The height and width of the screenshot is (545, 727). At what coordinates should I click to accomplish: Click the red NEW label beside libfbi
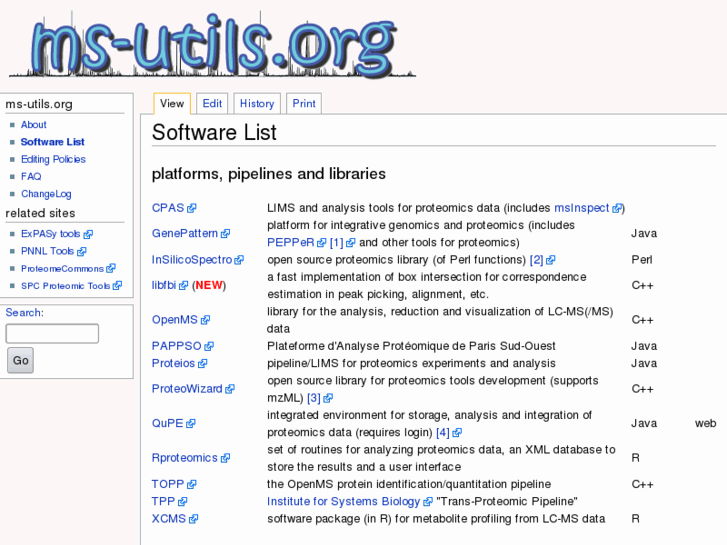click(x=209, y=285)
